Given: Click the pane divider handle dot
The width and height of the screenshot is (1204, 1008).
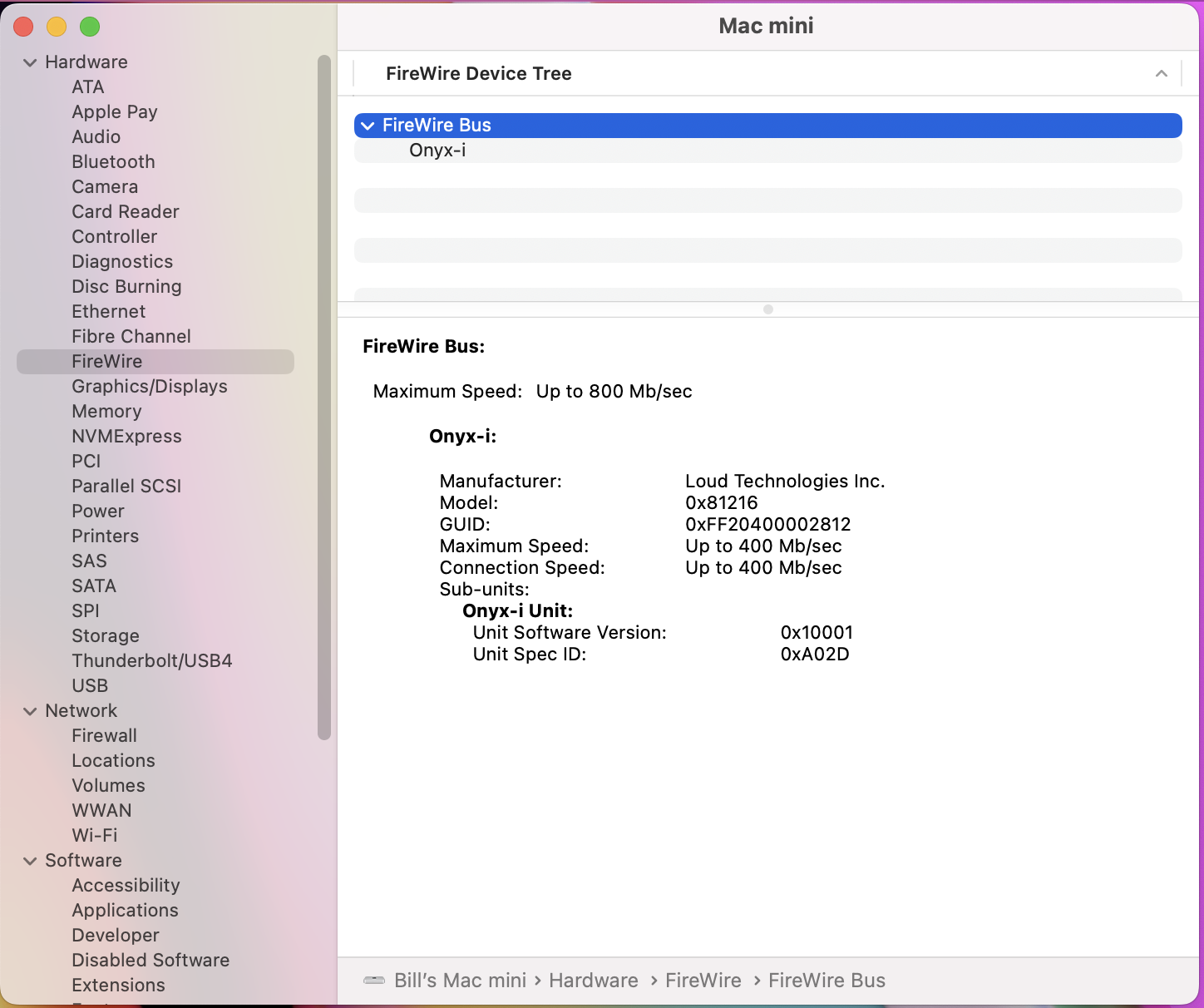Looking at the screenshot, I should pos(768,309).
